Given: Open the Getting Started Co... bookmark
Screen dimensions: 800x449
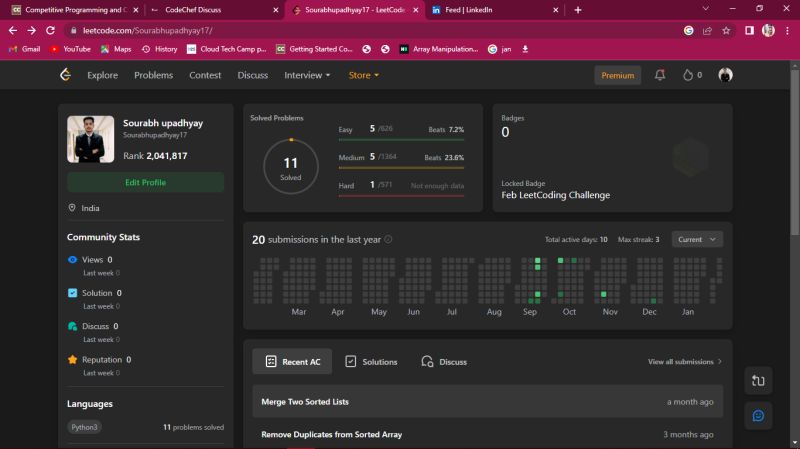Looking at the screenshot, I should click(x=314, y=49).
